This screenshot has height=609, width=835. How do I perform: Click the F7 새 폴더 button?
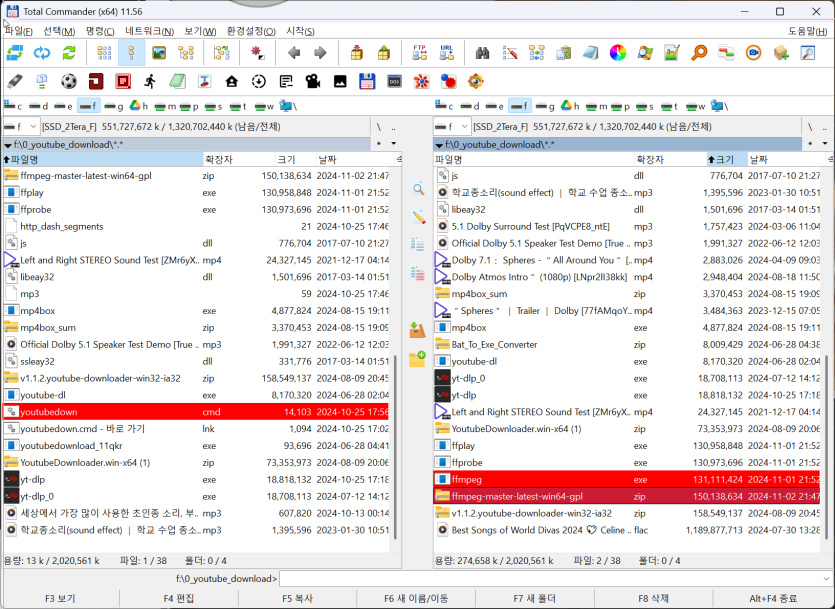click(x=535, y=598)
